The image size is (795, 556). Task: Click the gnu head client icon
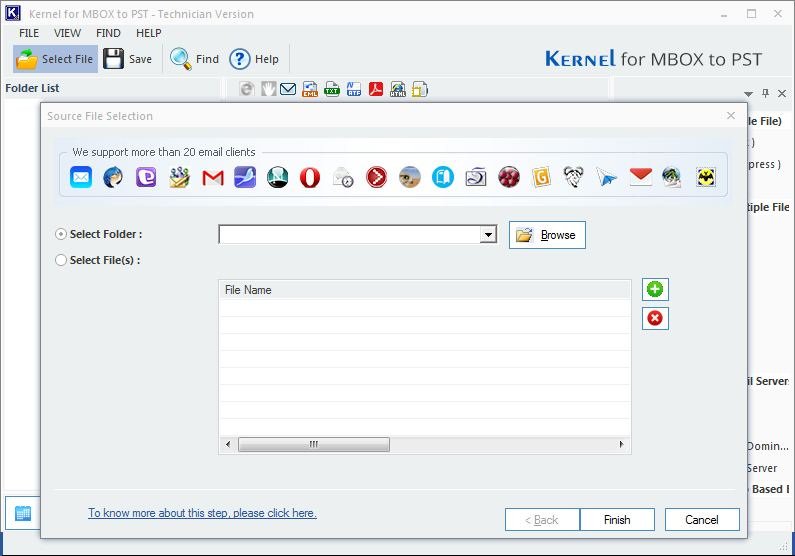(x=573, y=177)
